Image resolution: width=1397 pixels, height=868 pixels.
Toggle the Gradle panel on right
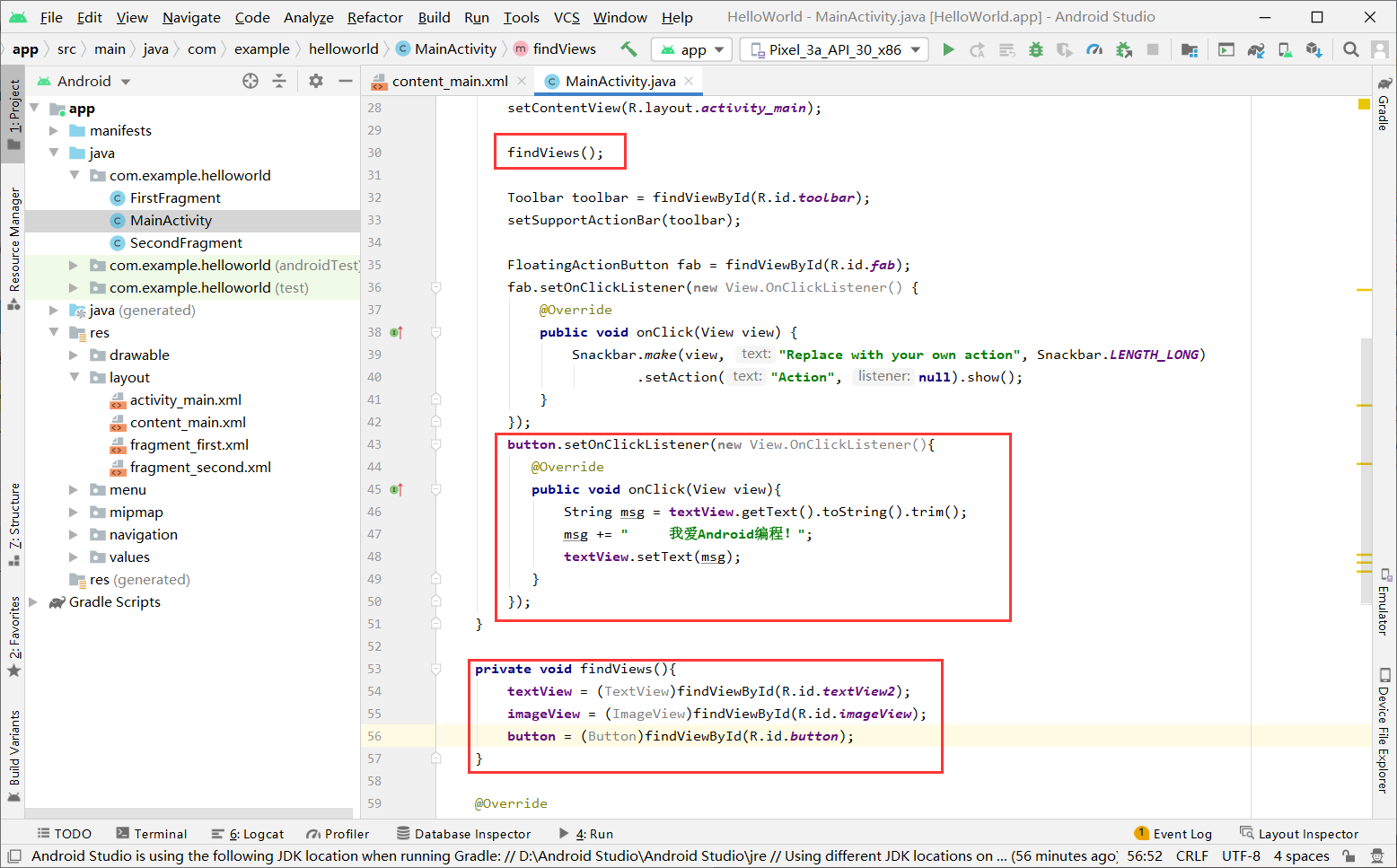1384,103
